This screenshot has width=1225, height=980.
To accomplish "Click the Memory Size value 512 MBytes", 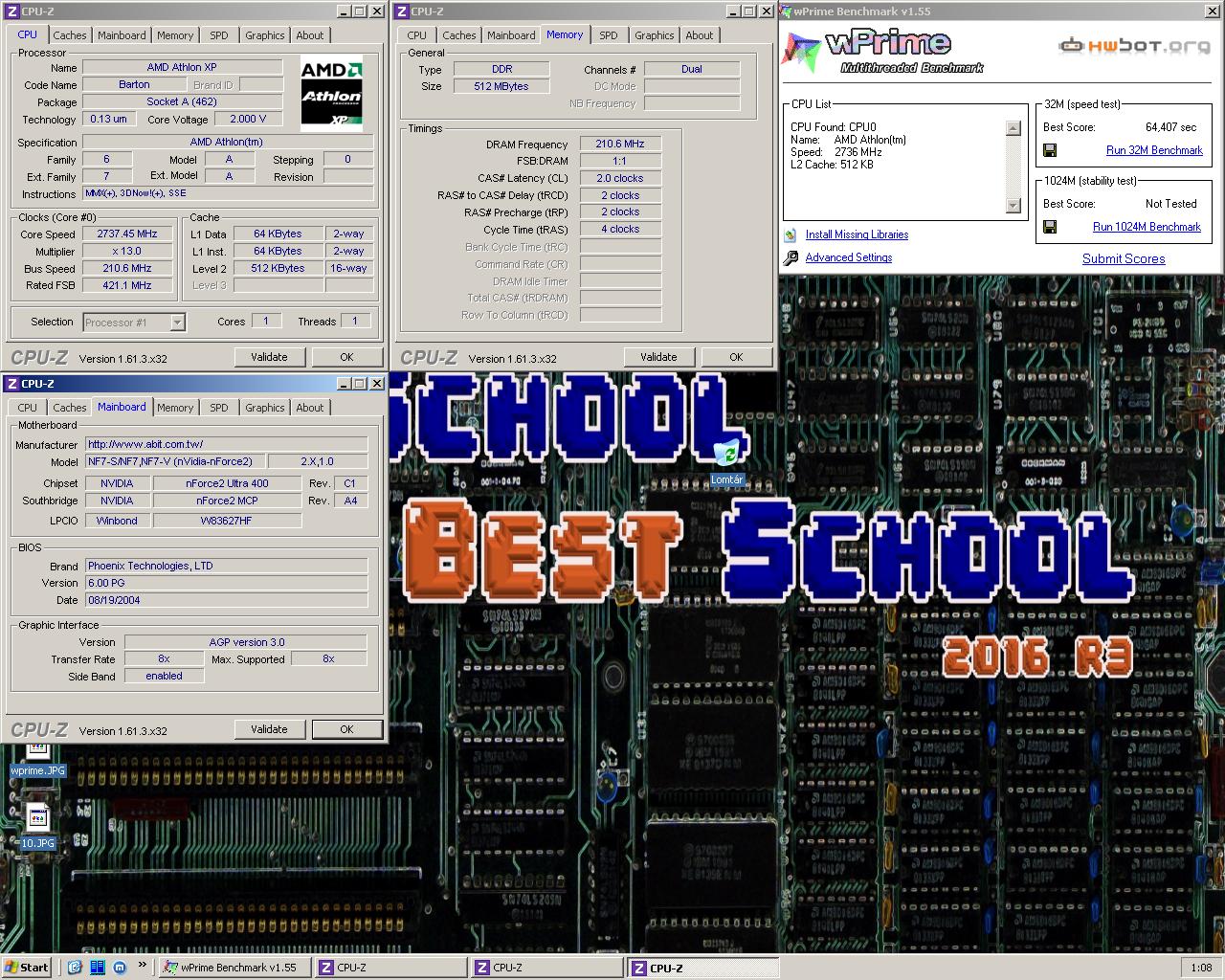I will pos(501,86).
